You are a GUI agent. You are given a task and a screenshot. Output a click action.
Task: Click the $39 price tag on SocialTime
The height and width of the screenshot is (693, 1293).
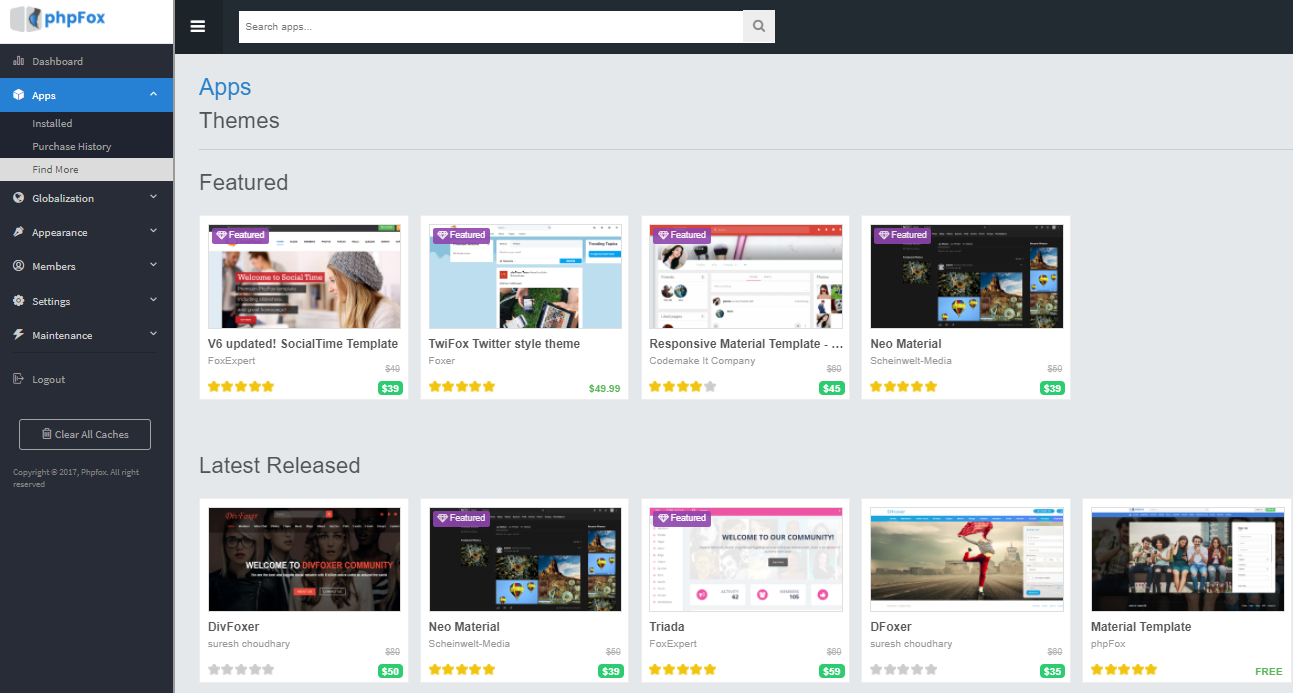[390, 388]
